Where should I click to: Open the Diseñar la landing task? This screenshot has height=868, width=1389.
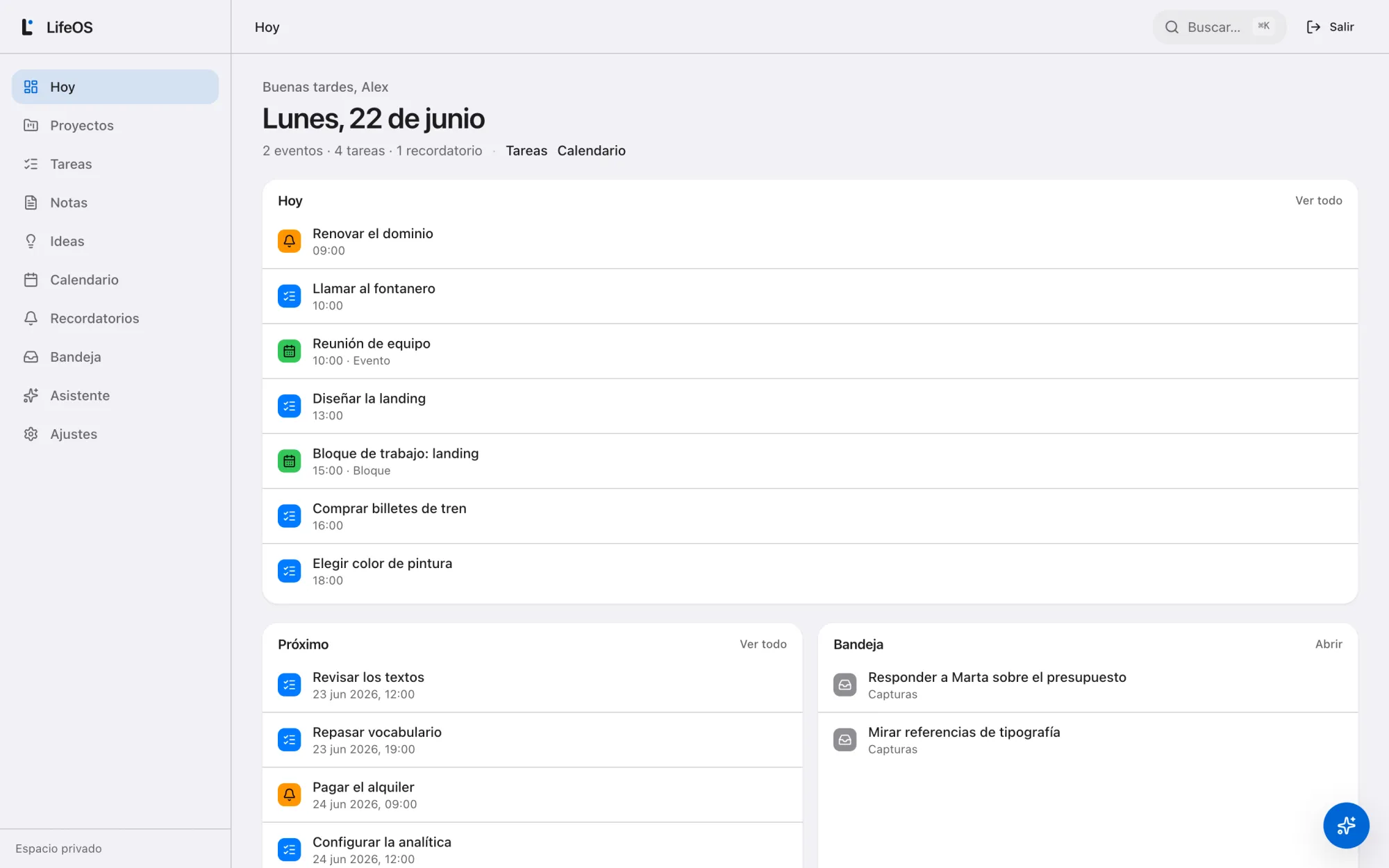810,406
